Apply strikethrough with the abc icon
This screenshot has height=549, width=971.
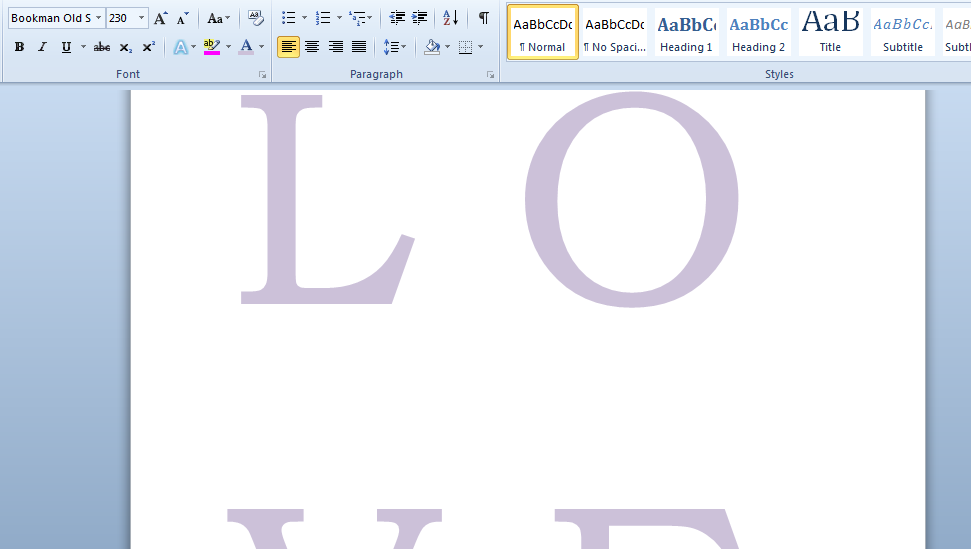pyautogui.click(x=102, y=47)
